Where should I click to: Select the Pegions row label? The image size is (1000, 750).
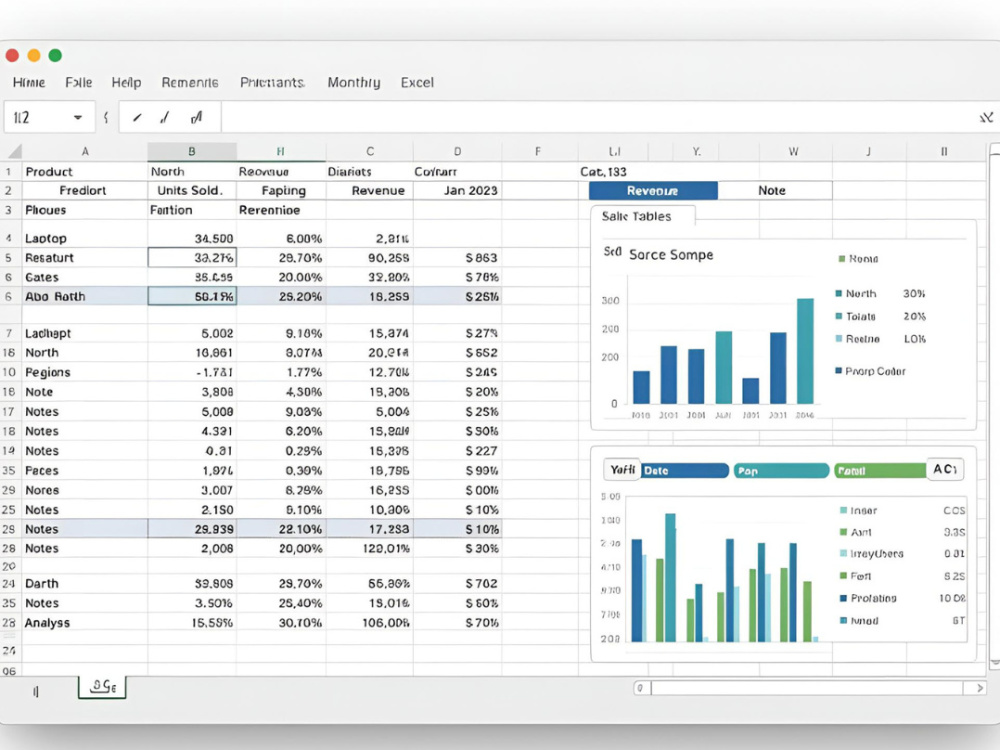point(85,372)
